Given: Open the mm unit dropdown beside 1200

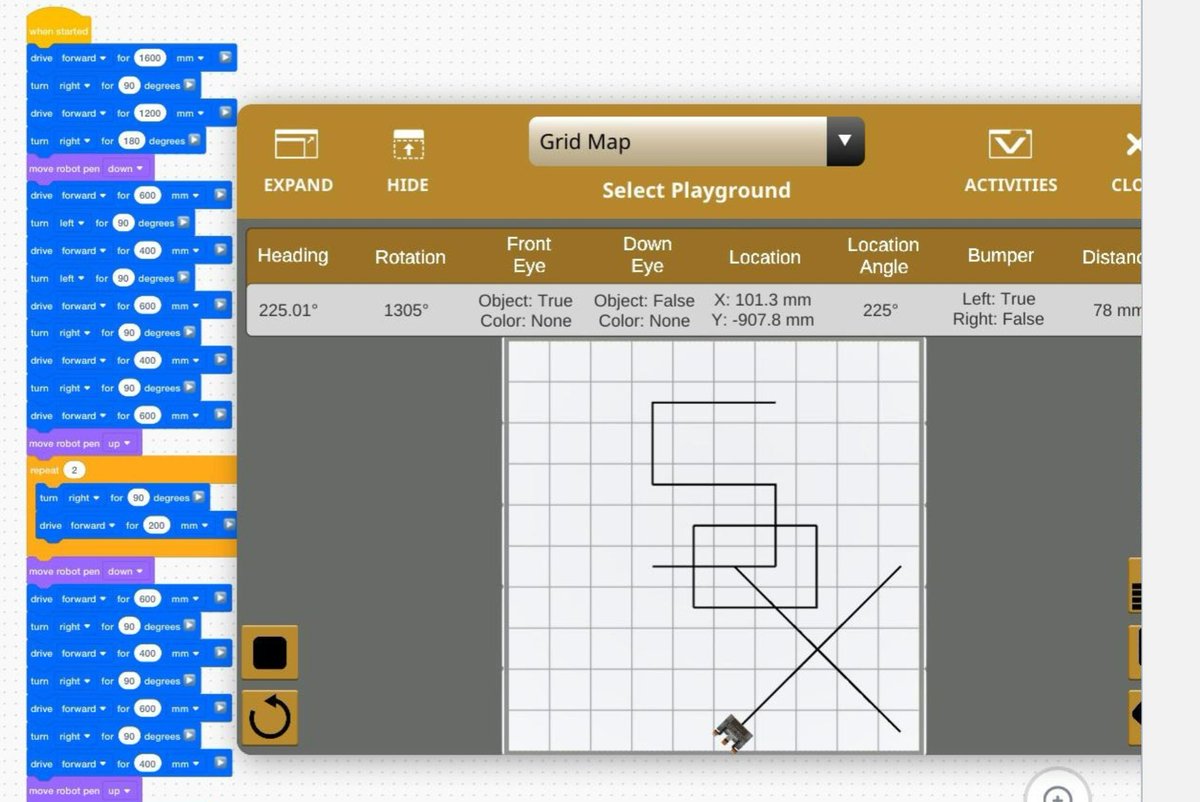Looking at the screenshot, I should (x=190, y=113).
